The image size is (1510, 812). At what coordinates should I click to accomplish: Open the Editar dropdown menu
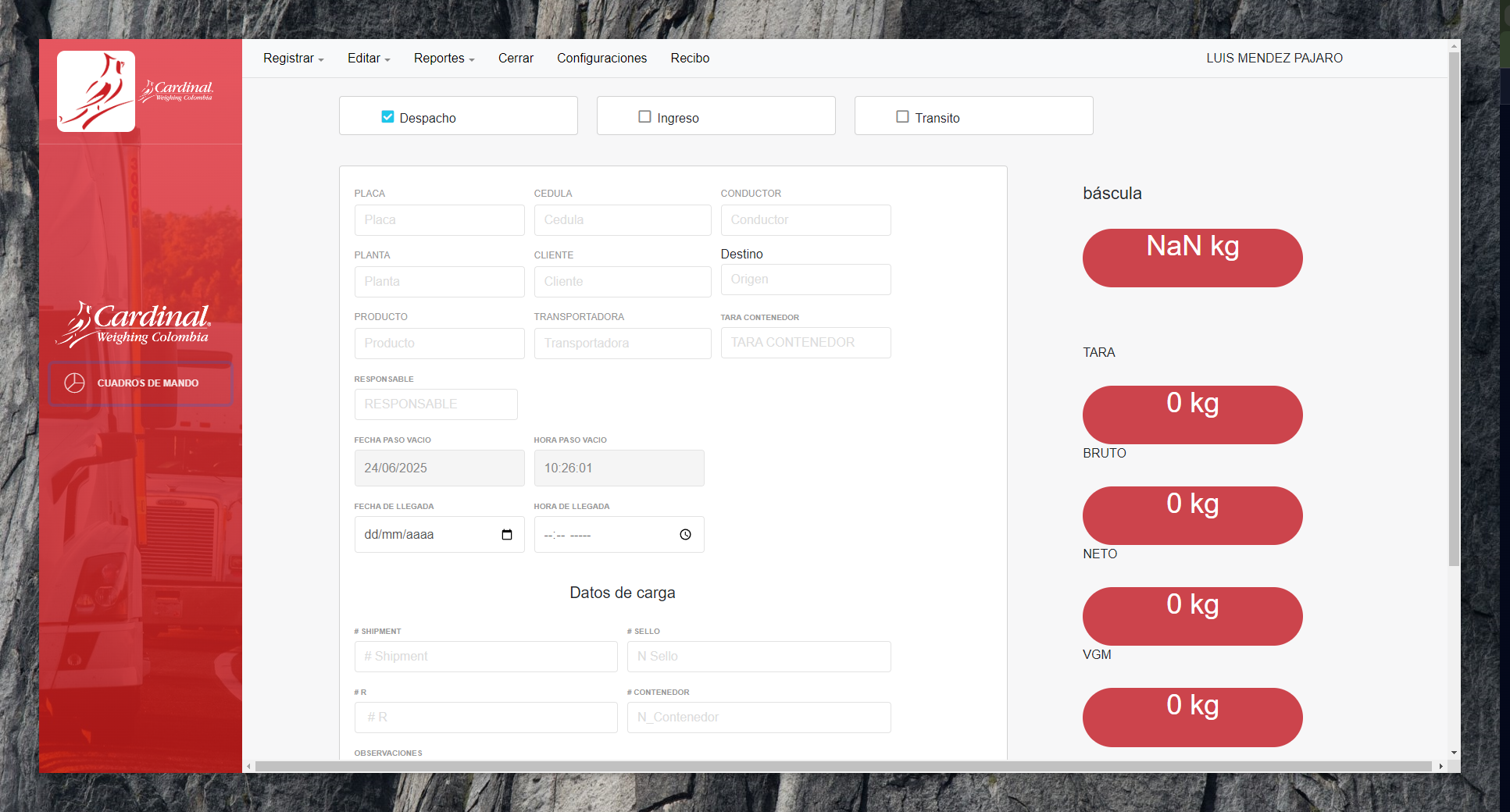point(368,59)
